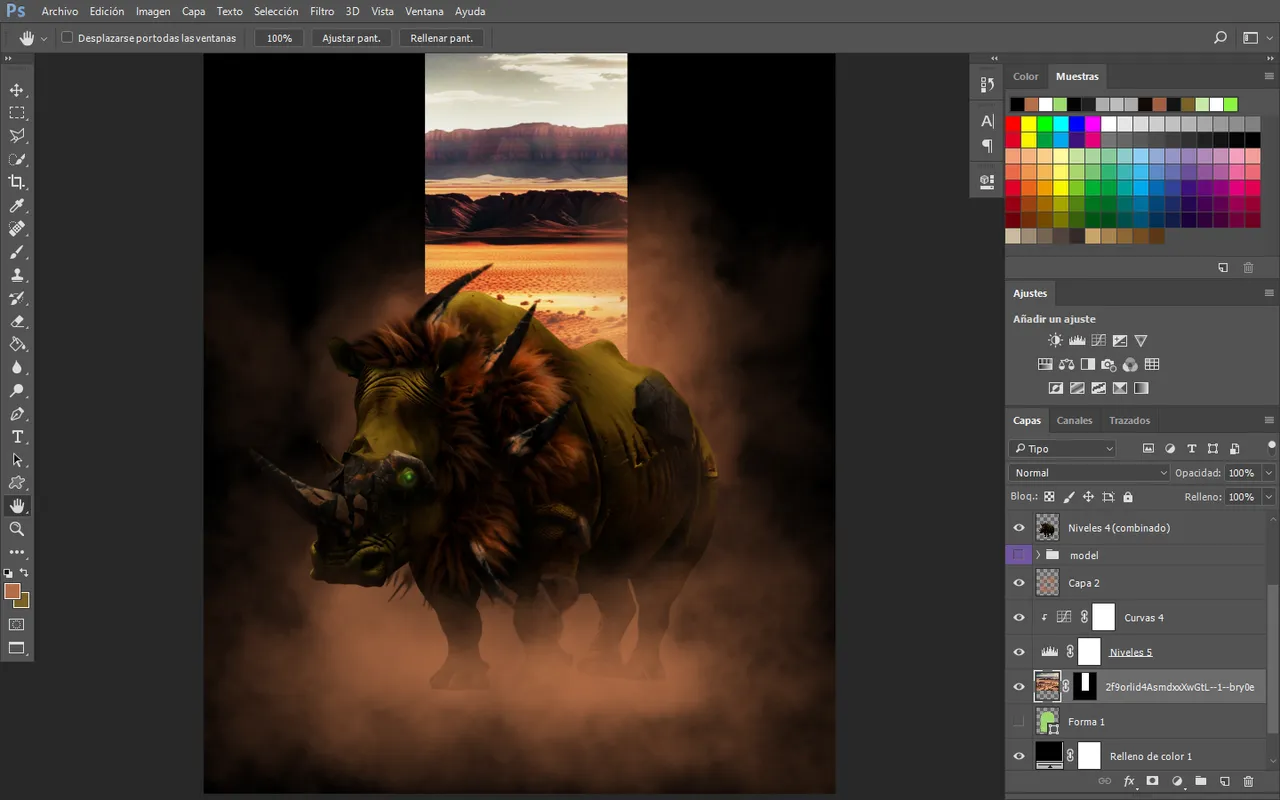Select the Eyedropper tool
This screenshot has height=800, width=1280.
coord(17,206)
